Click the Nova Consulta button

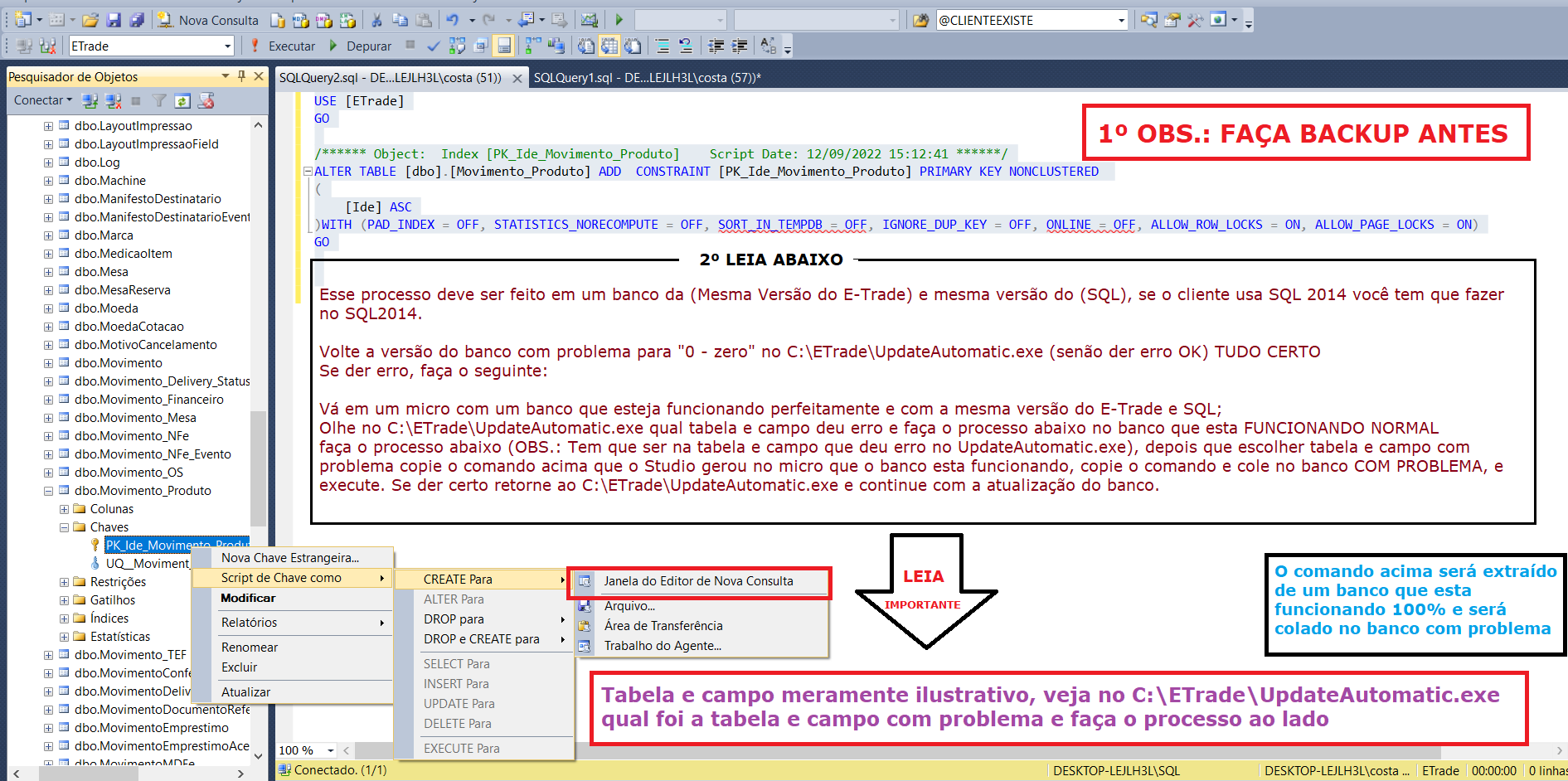pos(208,20)
